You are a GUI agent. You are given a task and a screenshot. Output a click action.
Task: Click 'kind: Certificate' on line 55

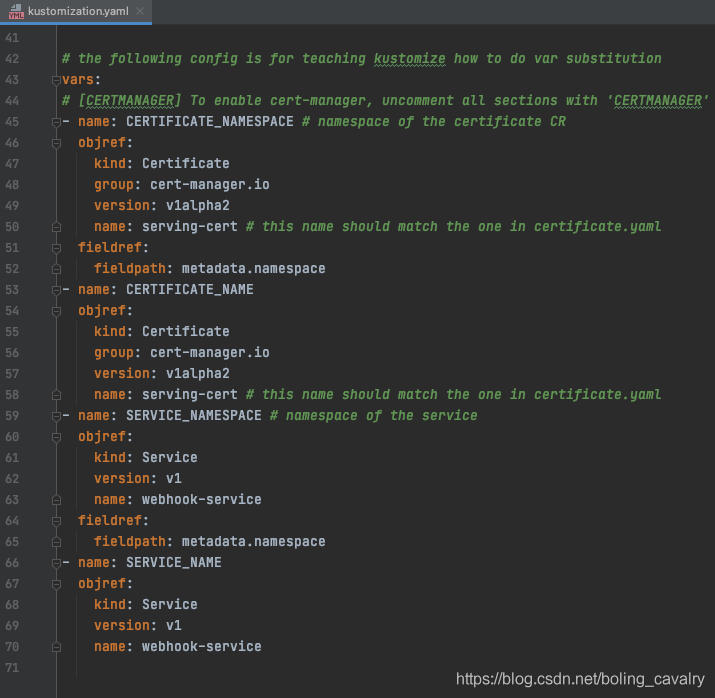[162, 331]
